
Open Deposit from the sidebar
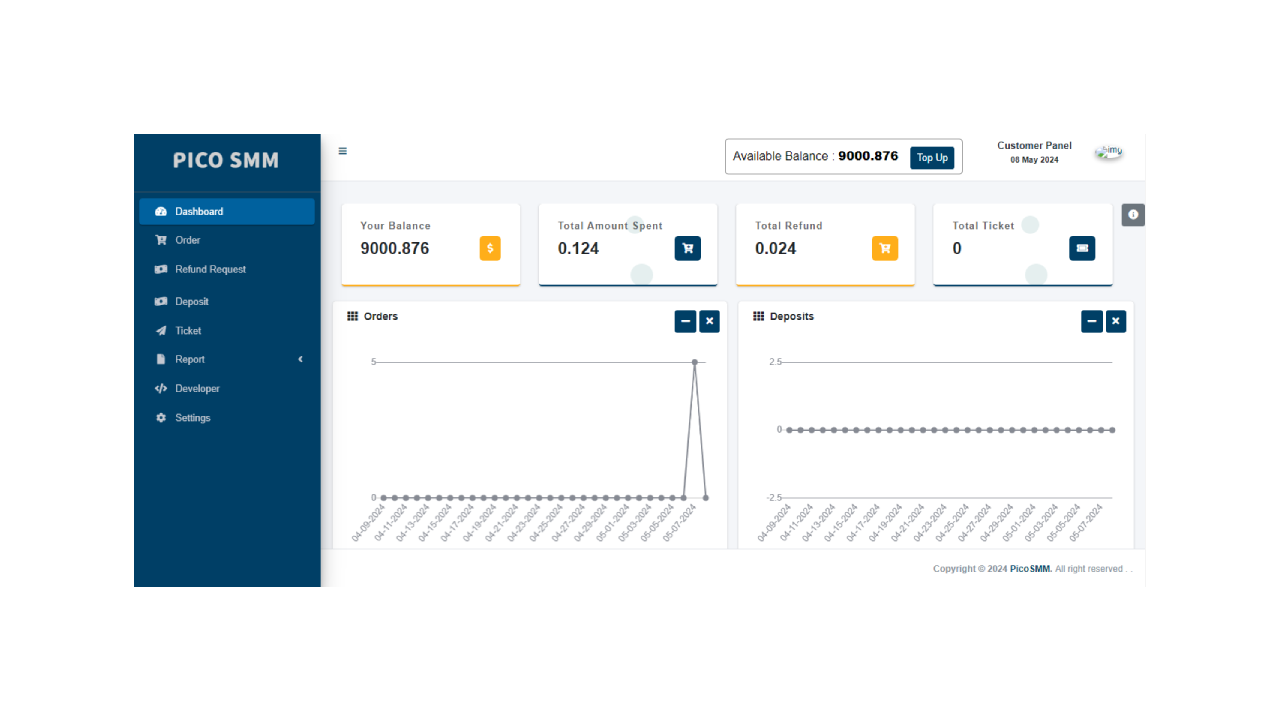click(227, 301)
